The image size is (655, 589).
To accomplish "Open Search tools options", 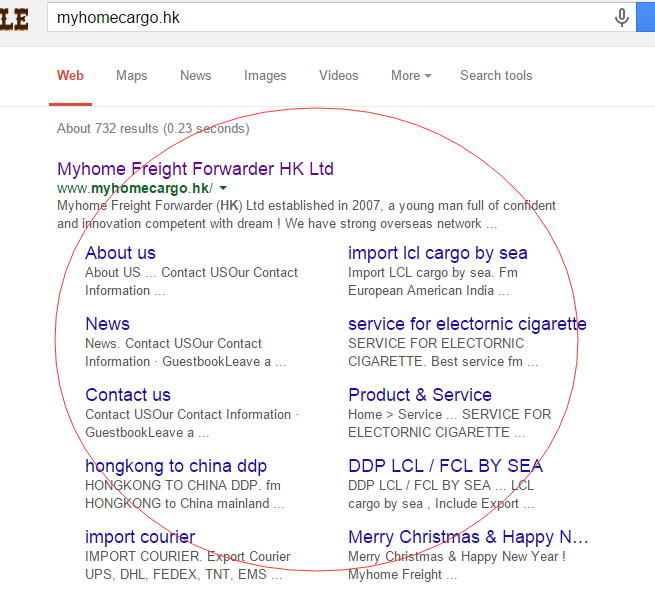I will pyautogui.click(x=496, y=76).
